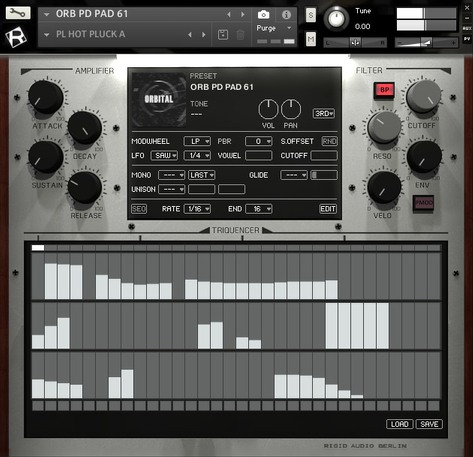Click the CUTOFF value field in display
The width and height of the screenshot is (473, 457).
click(x=324, y=155)
